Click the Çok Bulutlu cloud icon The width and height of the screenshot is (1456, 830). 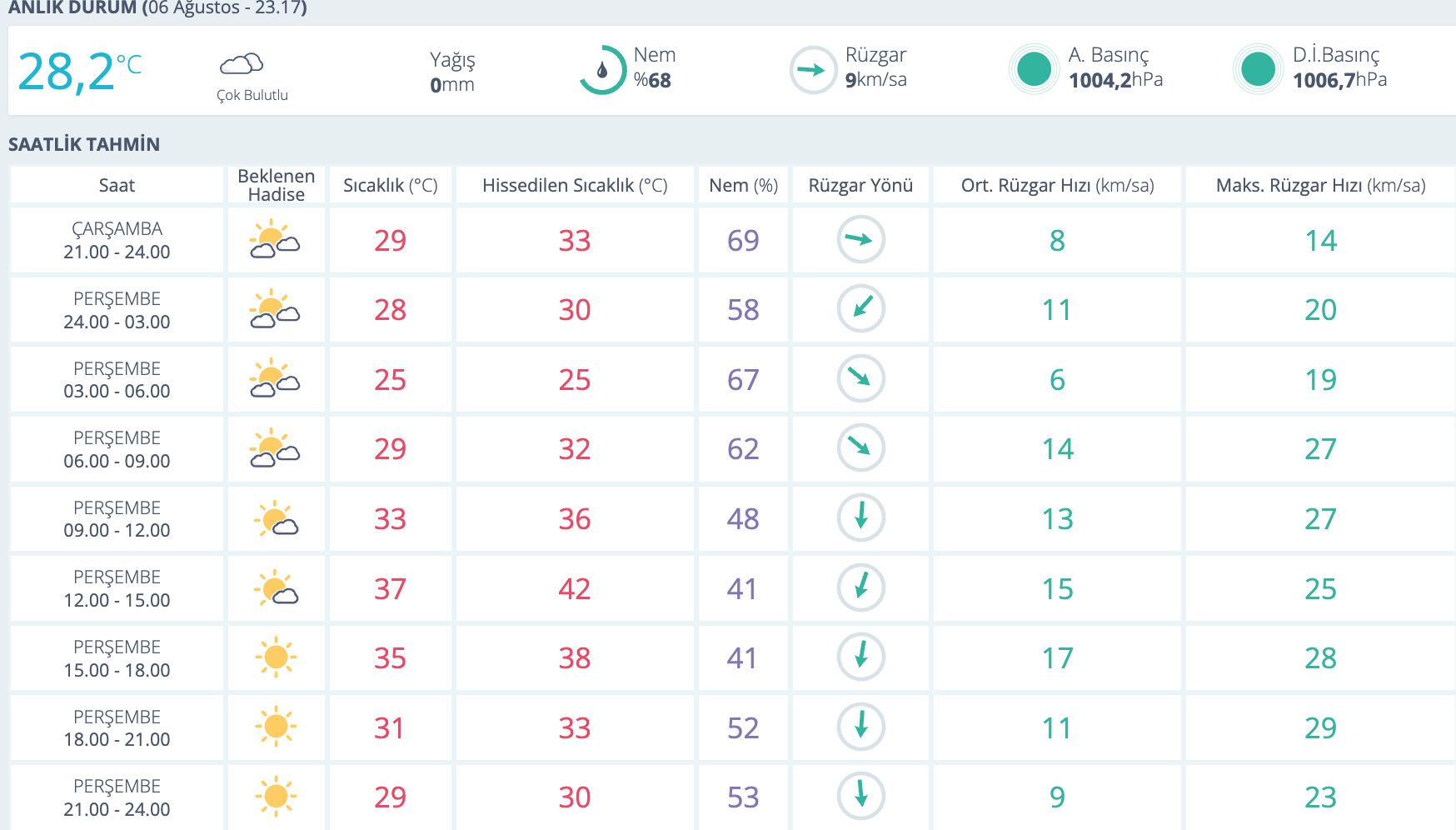coord(242,64)
